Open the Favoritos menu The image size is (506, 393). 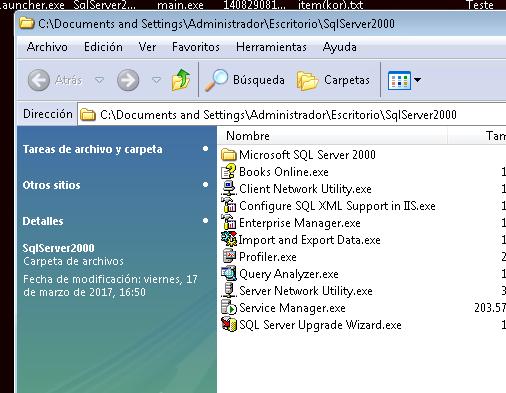tap(196, 47)
